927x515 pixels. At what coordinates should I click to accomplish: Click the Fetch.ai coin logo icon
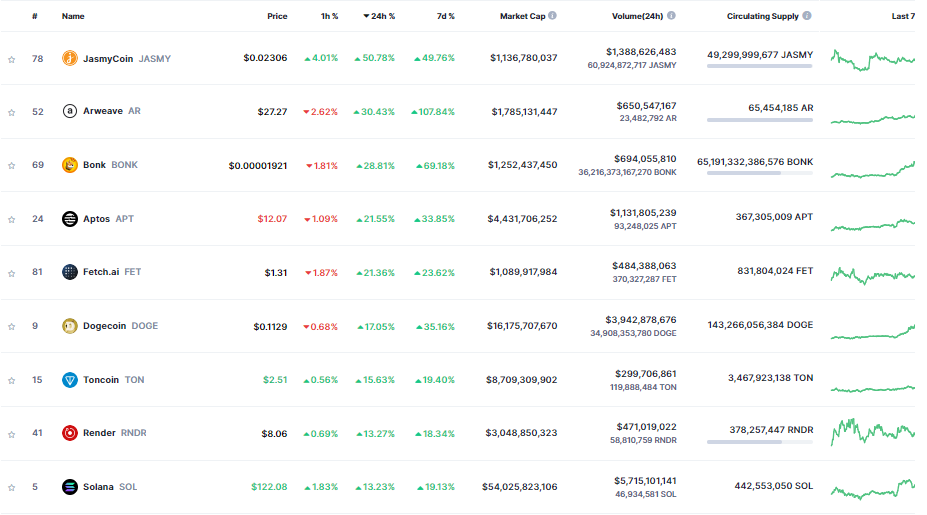click(x=70, y=272)
